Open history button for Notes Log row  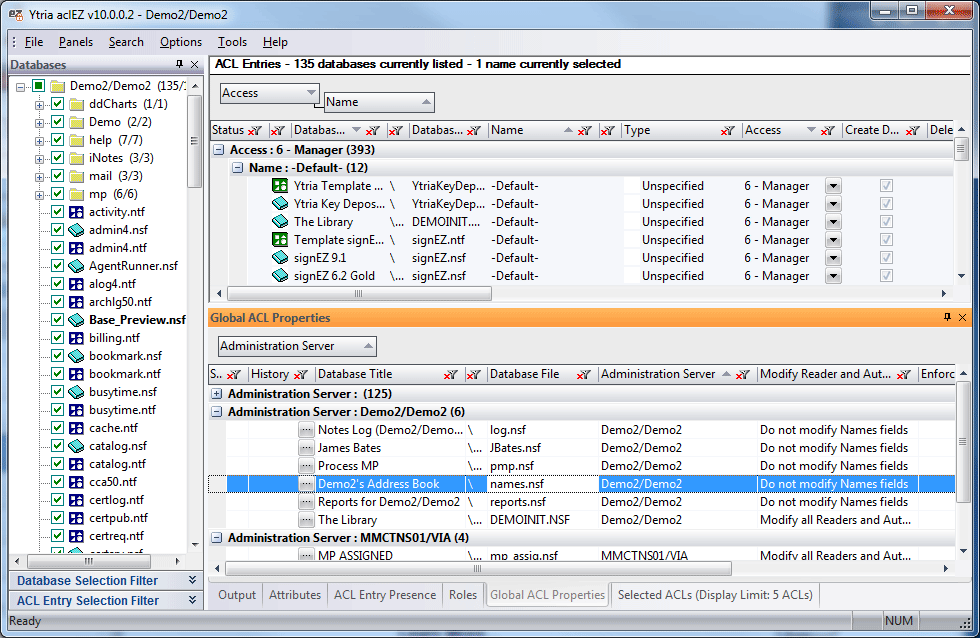[306, 430]
